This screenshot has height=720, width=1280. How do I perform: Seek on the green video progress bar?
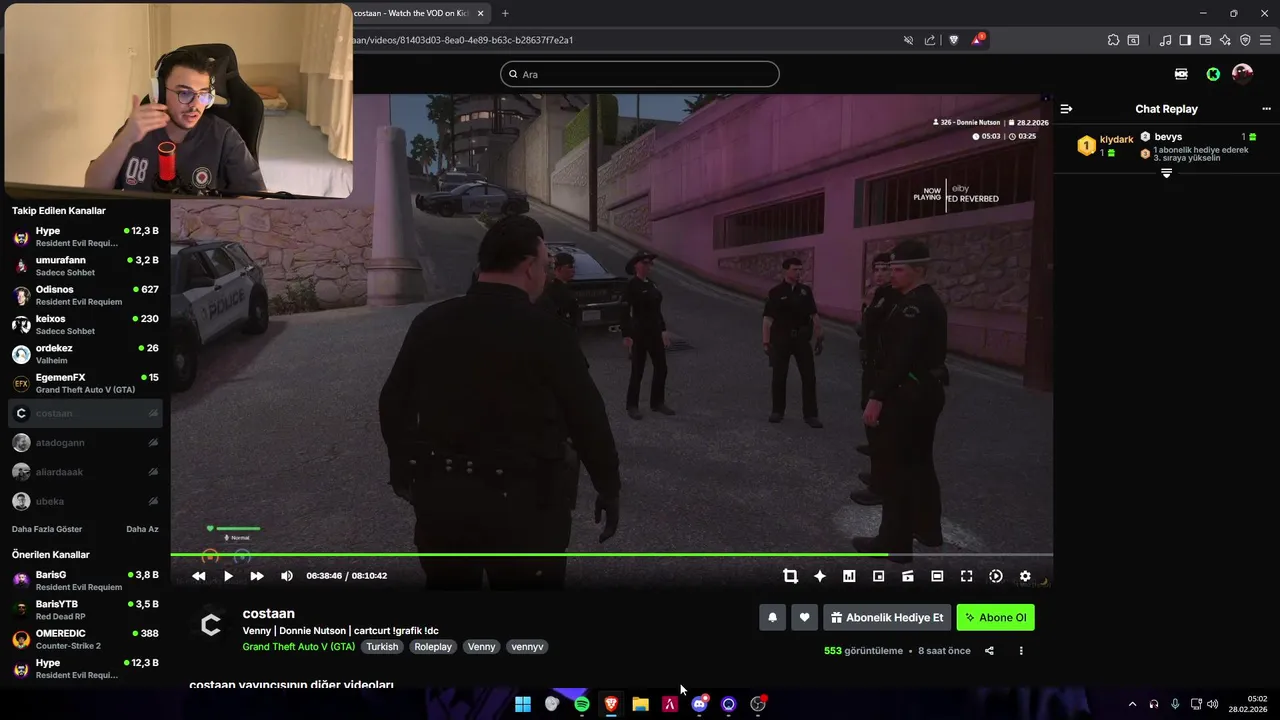[611, 554]
